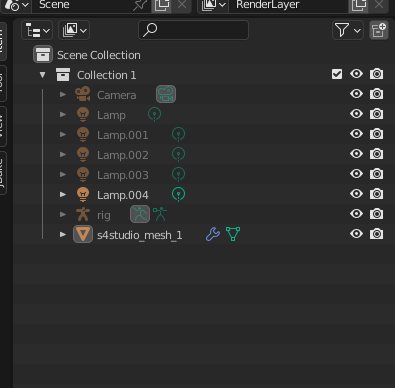Click the light data icon beside Lamp.002
395x388 pixels.
(178, 154)
